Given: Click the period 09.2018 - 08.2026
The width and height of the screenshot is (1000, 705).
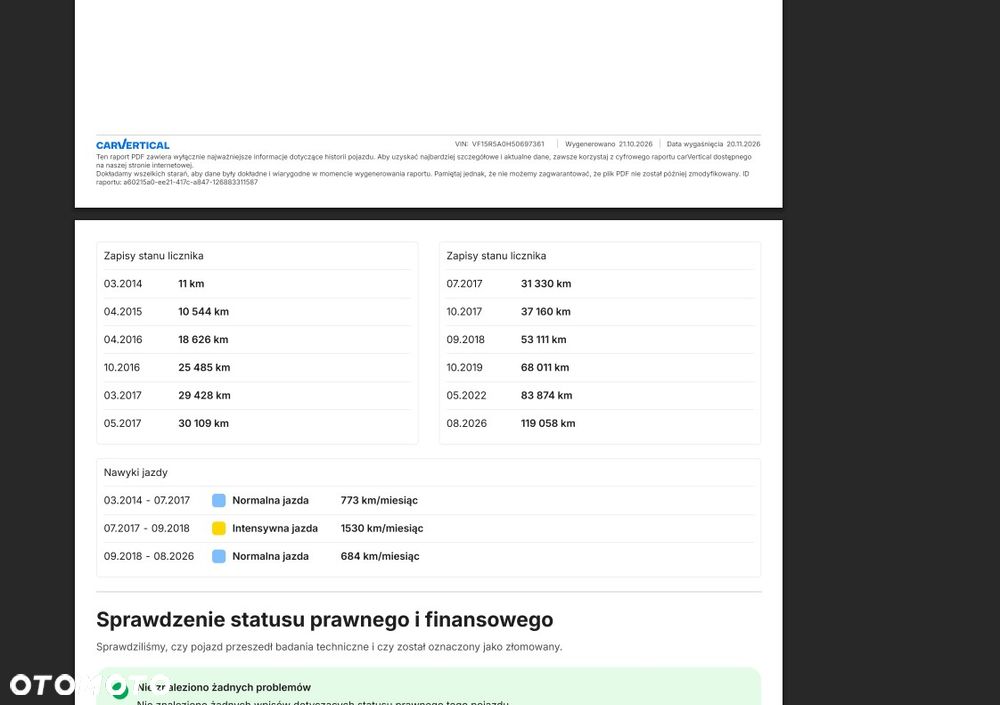Looking at the screenshot, I should point(149,556).
